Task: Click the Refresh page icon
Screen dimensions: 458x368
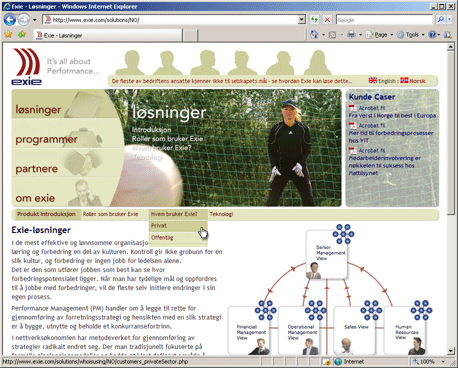Action: tap(314, 20)
